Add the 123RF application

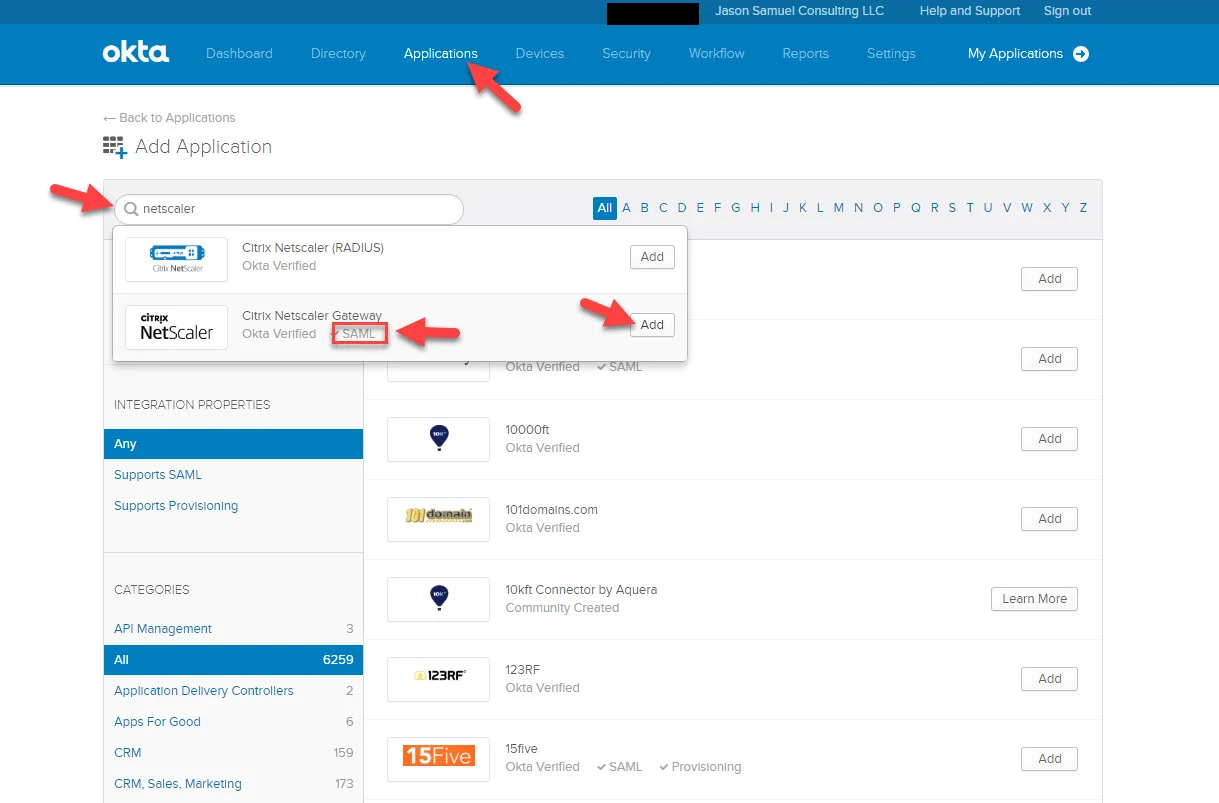[1049, 679]
